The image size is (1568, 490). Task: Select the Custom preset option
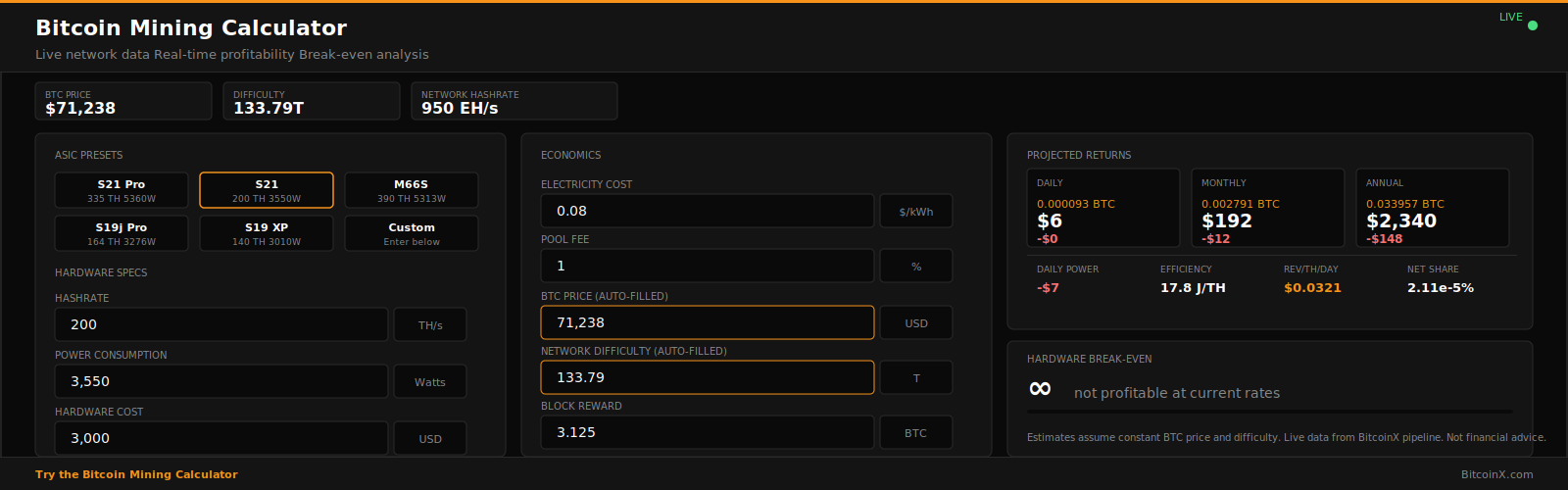click(412, 233)
